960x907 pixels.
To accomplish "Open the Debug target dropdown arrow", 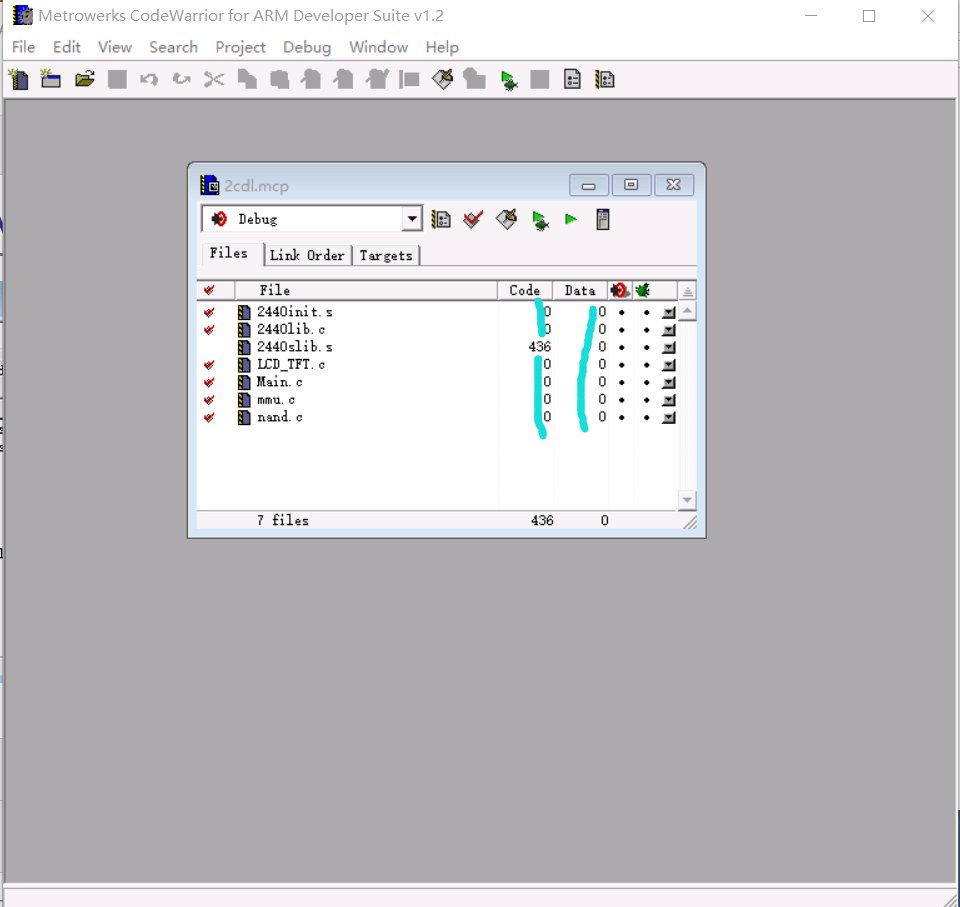I will [412, 219].
